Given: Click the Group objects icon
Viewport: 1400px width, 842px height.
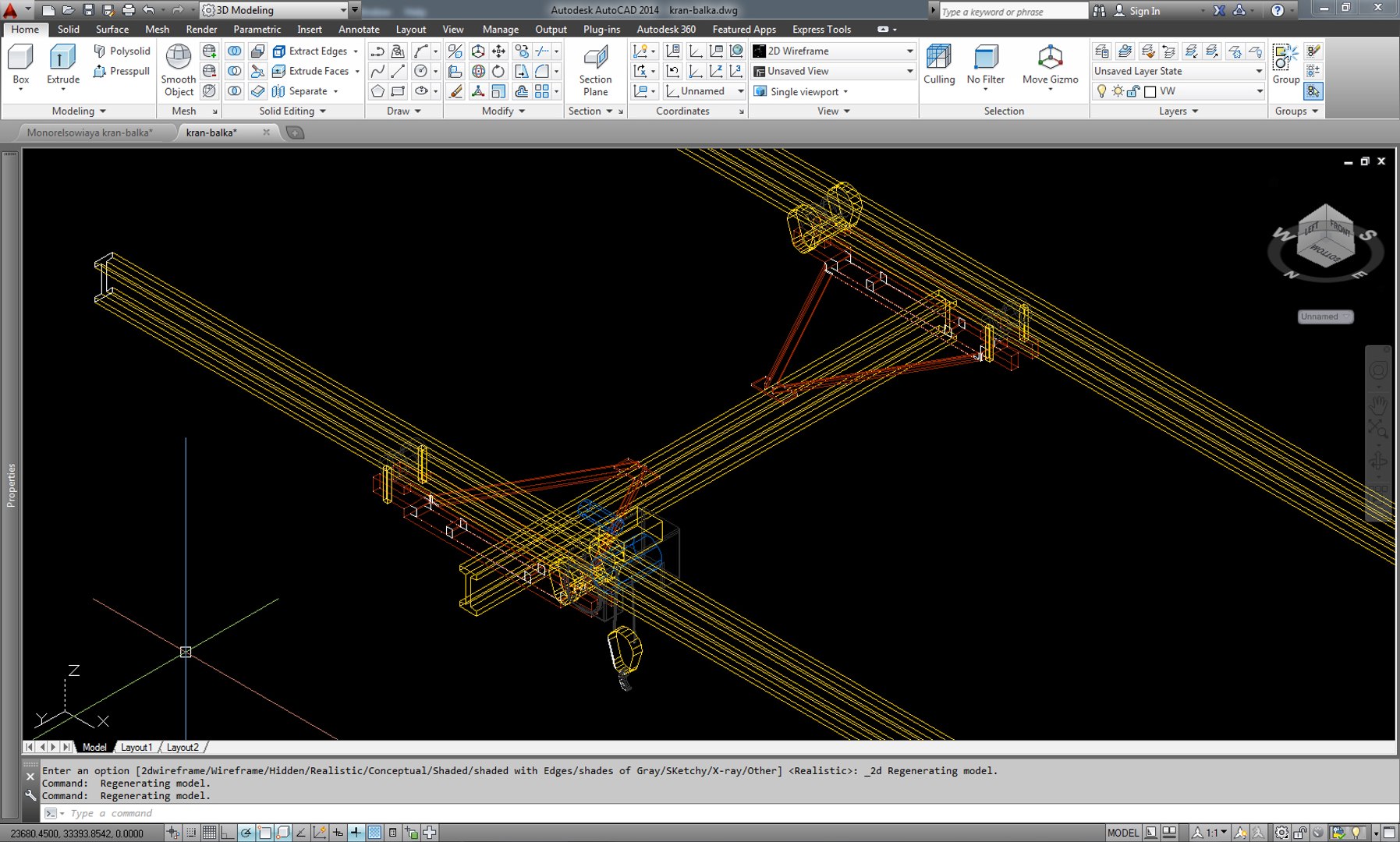Looking at the screenshot, I should coord(1285,65).
